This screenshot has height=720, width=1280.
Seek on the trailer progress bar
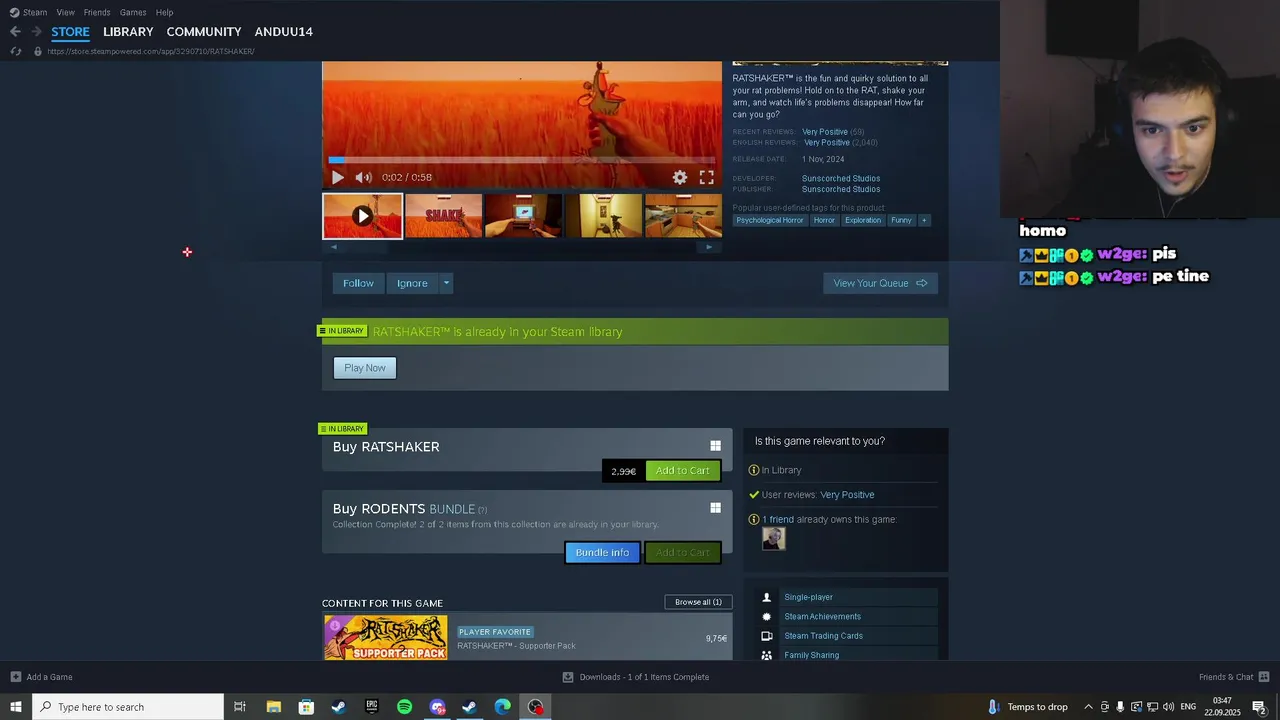tap(522, 159)
